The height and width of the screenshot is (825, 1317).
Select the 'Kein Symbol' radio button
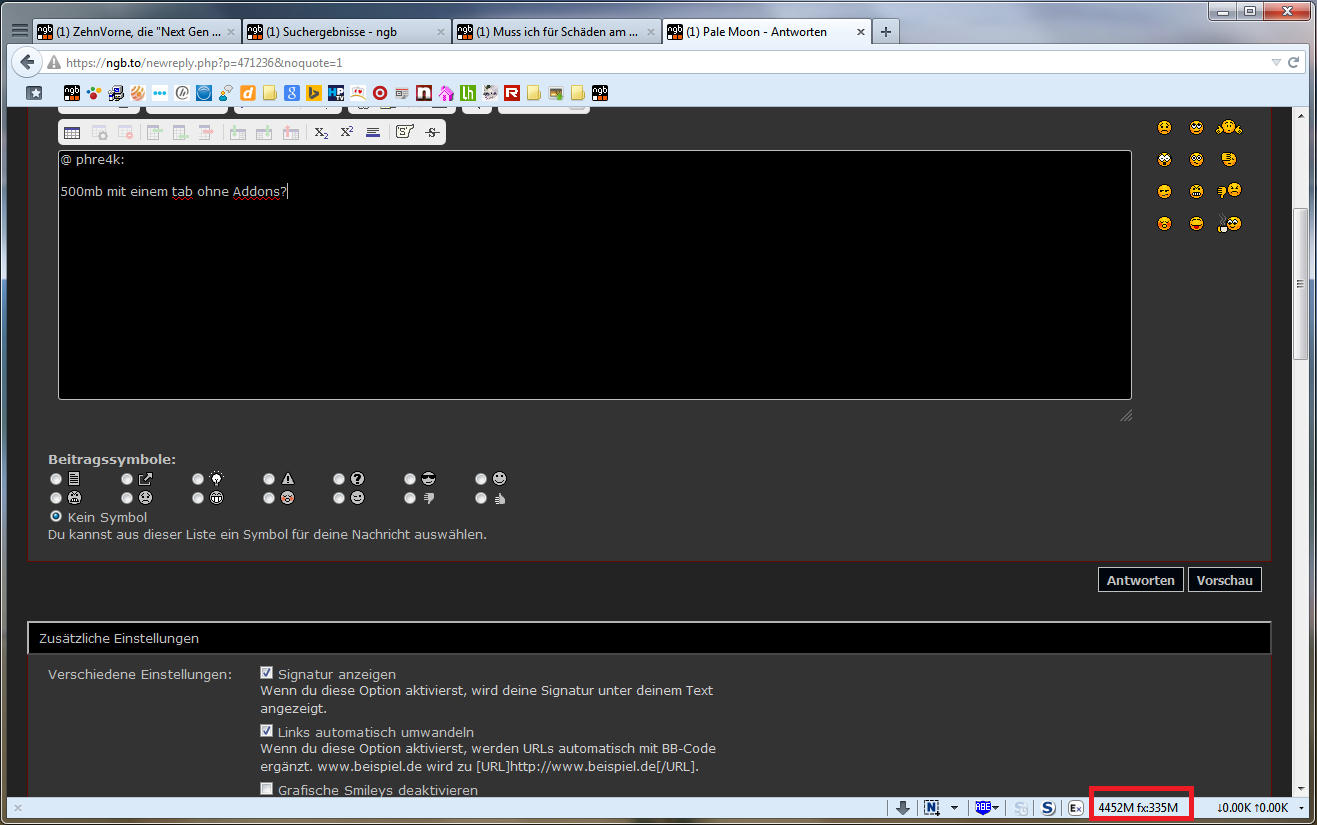pos(56,517)
